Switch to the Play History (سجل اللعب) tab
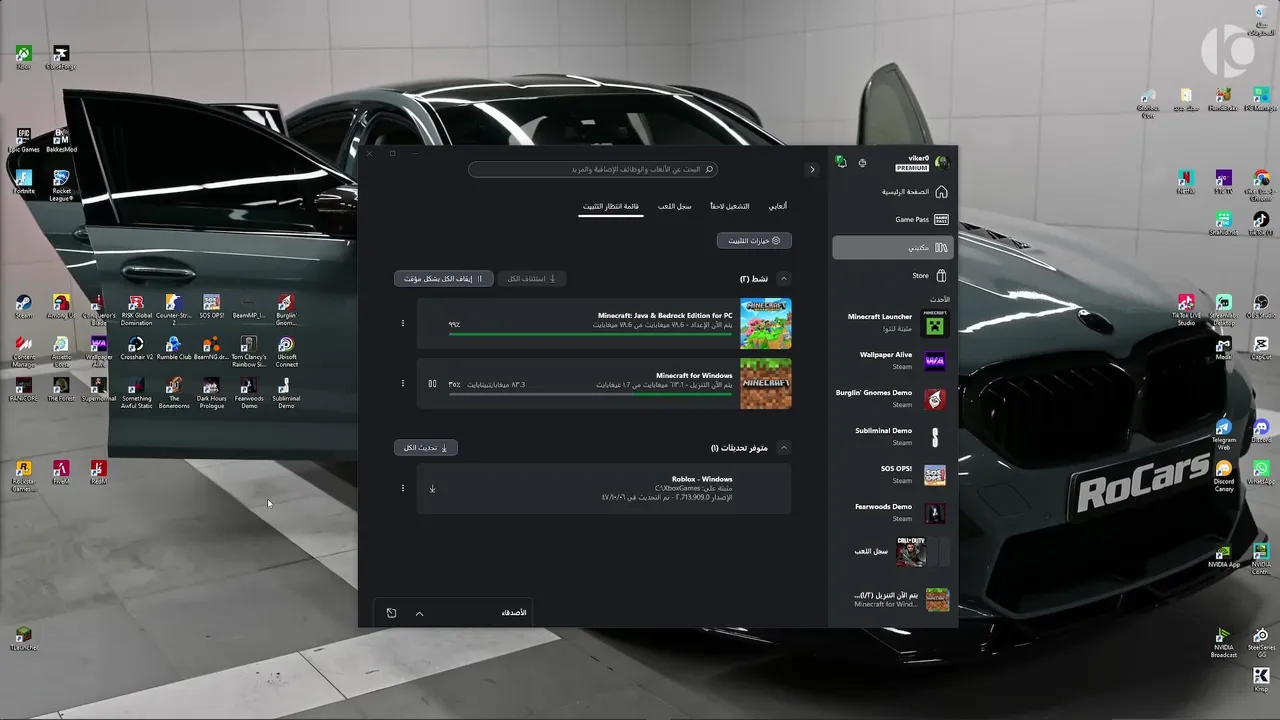This screenshot has height=720, width=1280. coord(674,206)
